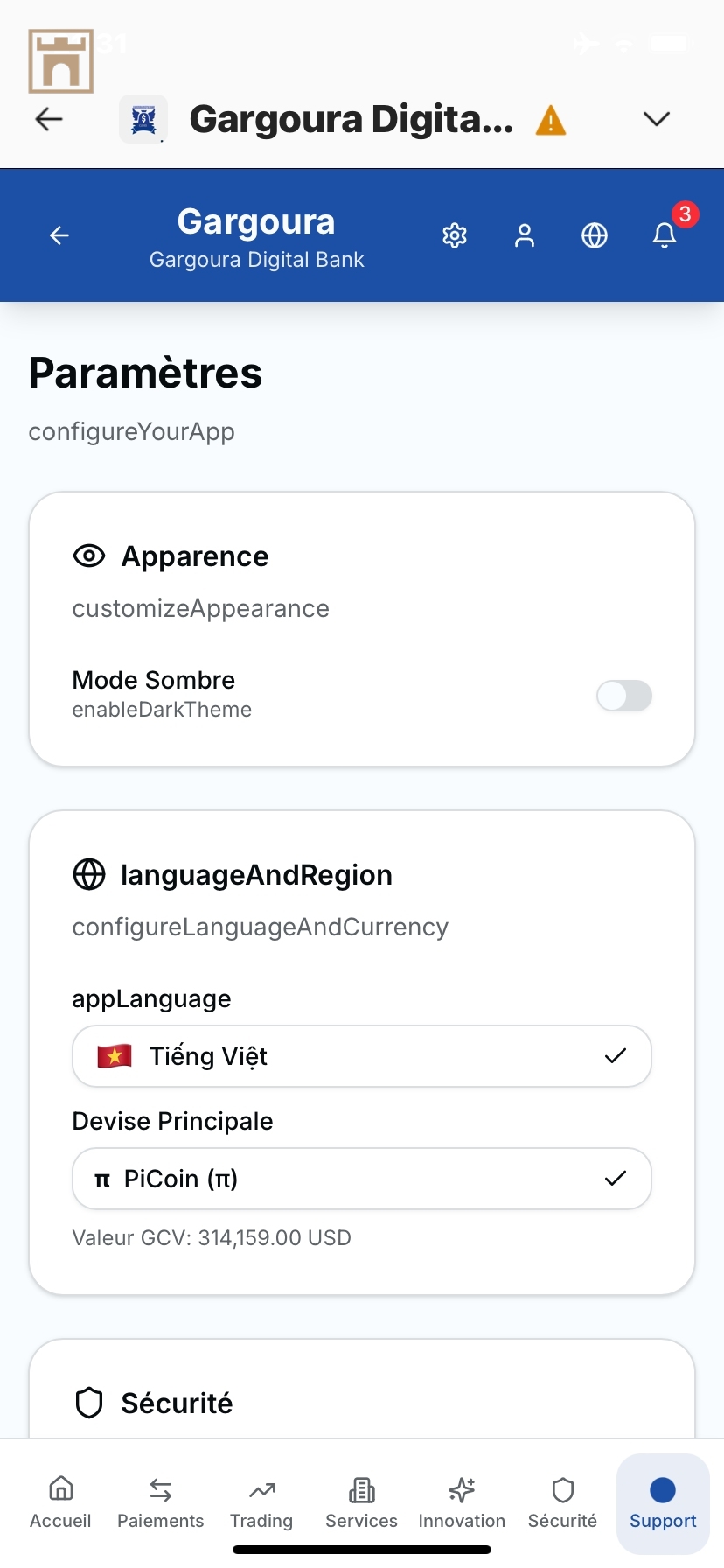Viewport: 724px width, 1568px height.
Task: Tap the Support tab
Action: [663, 1501]
